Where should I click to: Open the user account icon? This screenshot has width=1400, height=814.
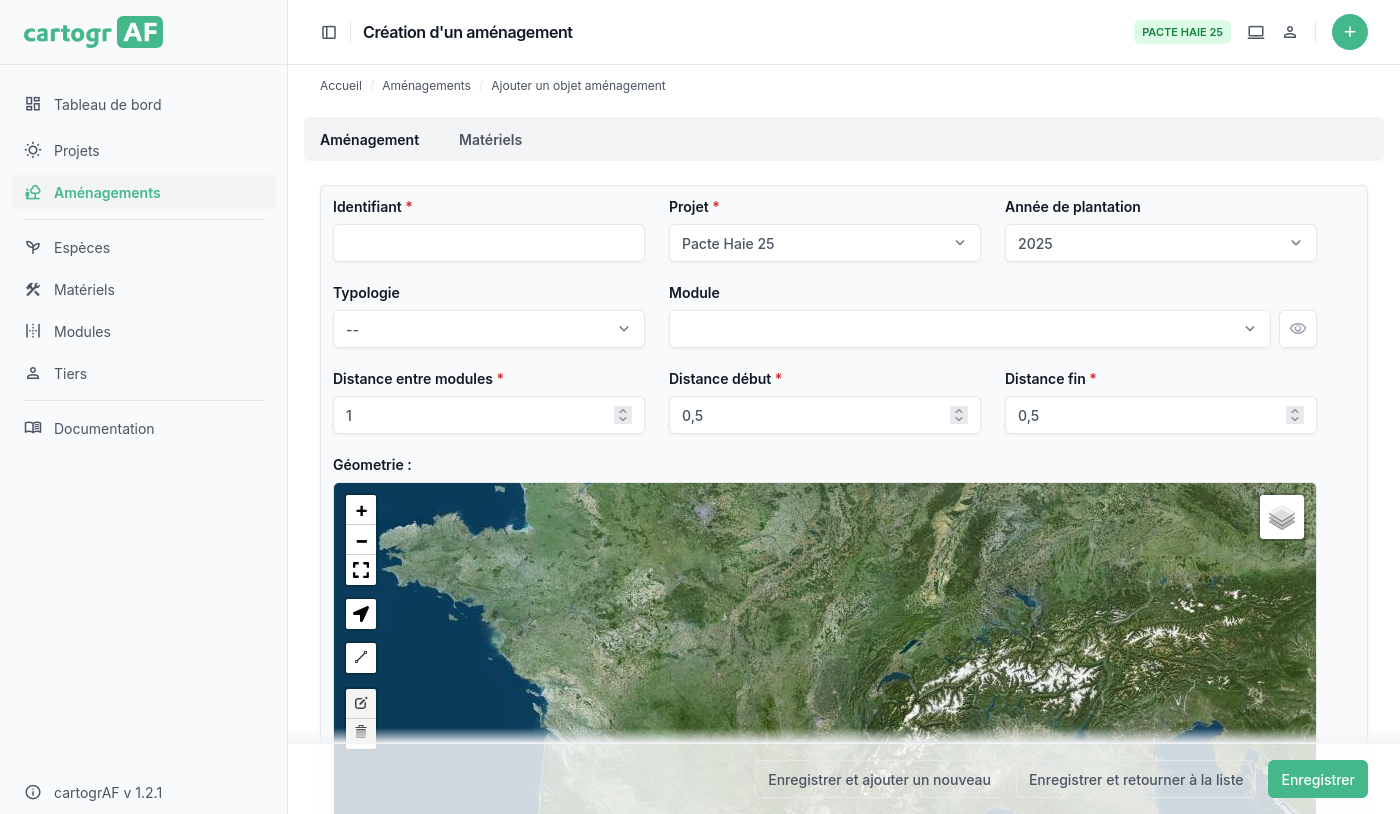[x=1290, y=32]
